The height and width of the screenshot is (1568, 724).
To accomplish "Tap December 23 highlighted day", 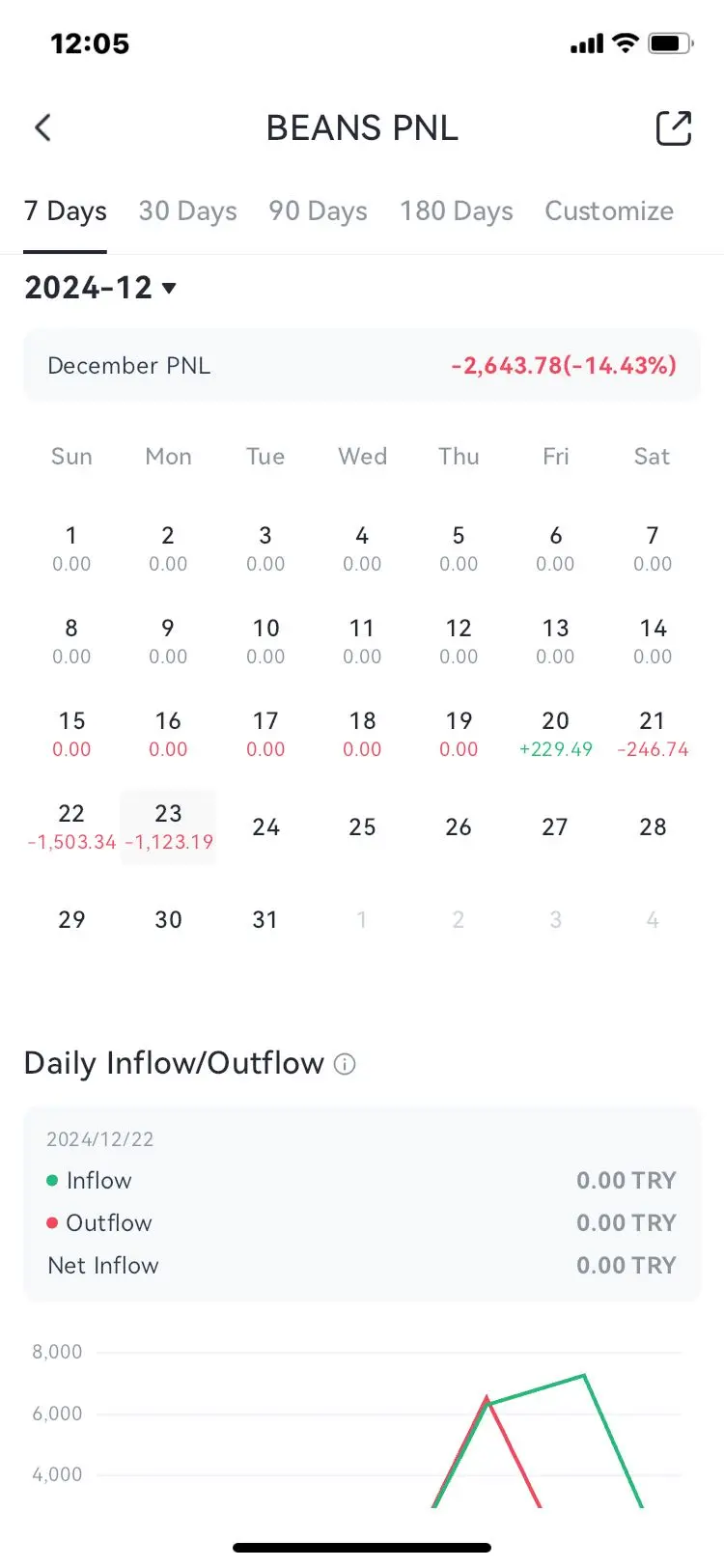I will (x=168, y=826).
